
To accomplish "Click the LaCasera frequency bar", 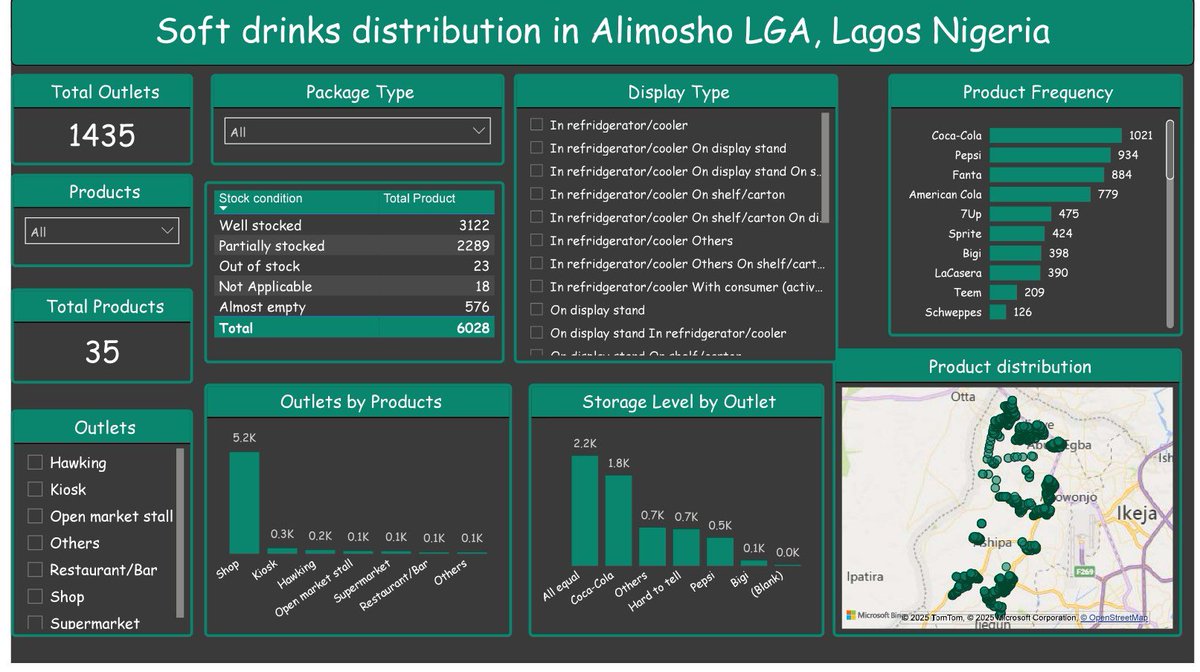I will coord(1015,272).
